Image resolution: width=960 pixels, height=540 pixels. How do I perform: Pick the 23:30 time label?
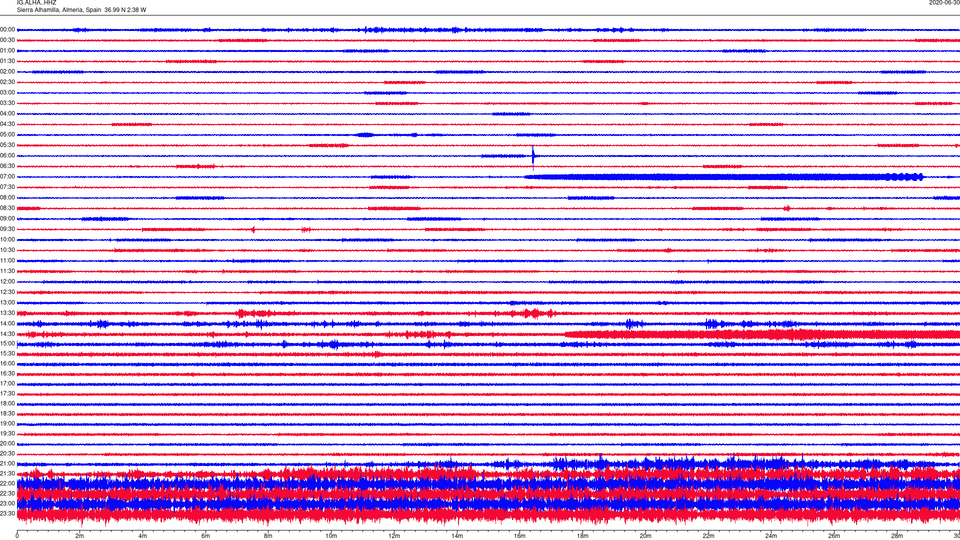pyautogui.click(x=7, y=513)
